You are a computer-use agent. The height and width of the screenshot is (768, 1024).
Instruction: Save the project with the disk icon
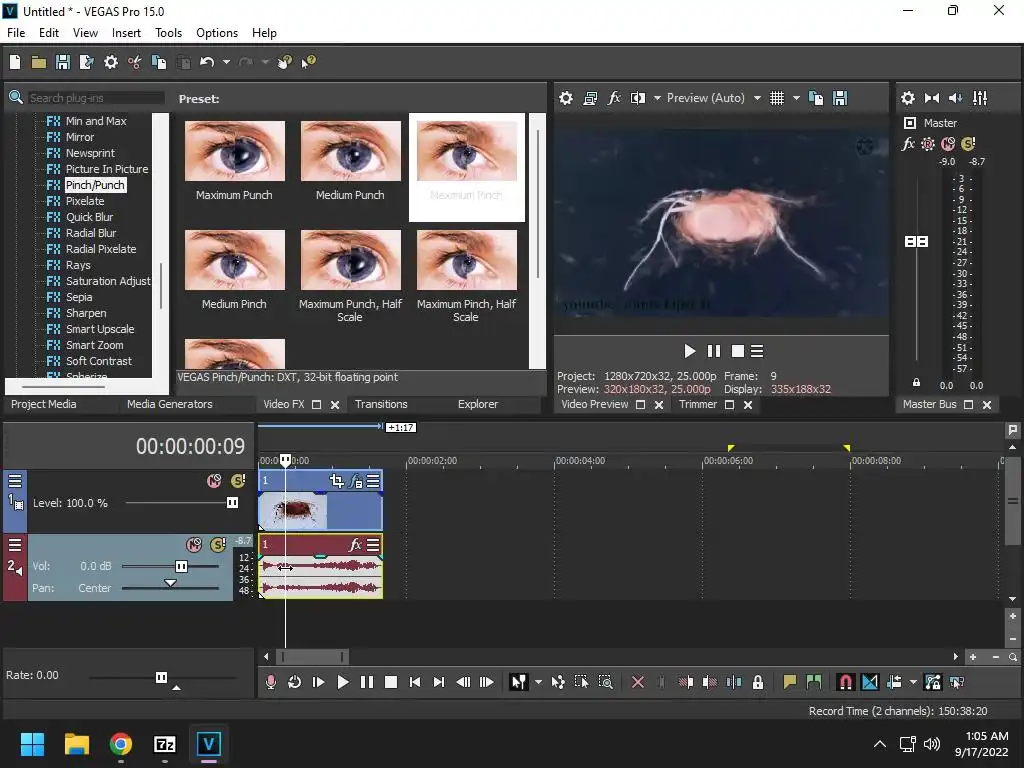(x=63, y=62)
